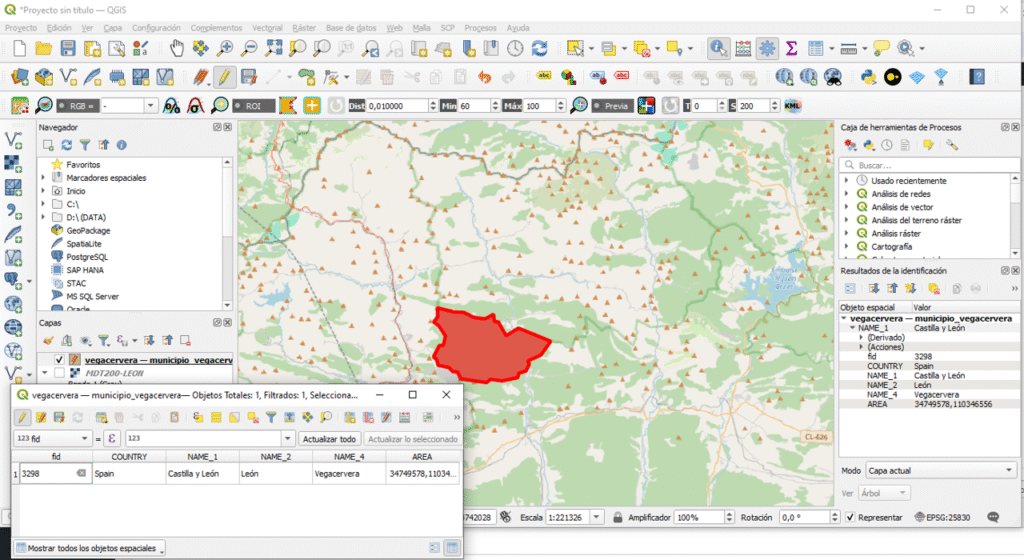Screen dimensions: 1024x560
Task: Click the KML icon in SCP toolbar
Action: coord(792,106)
